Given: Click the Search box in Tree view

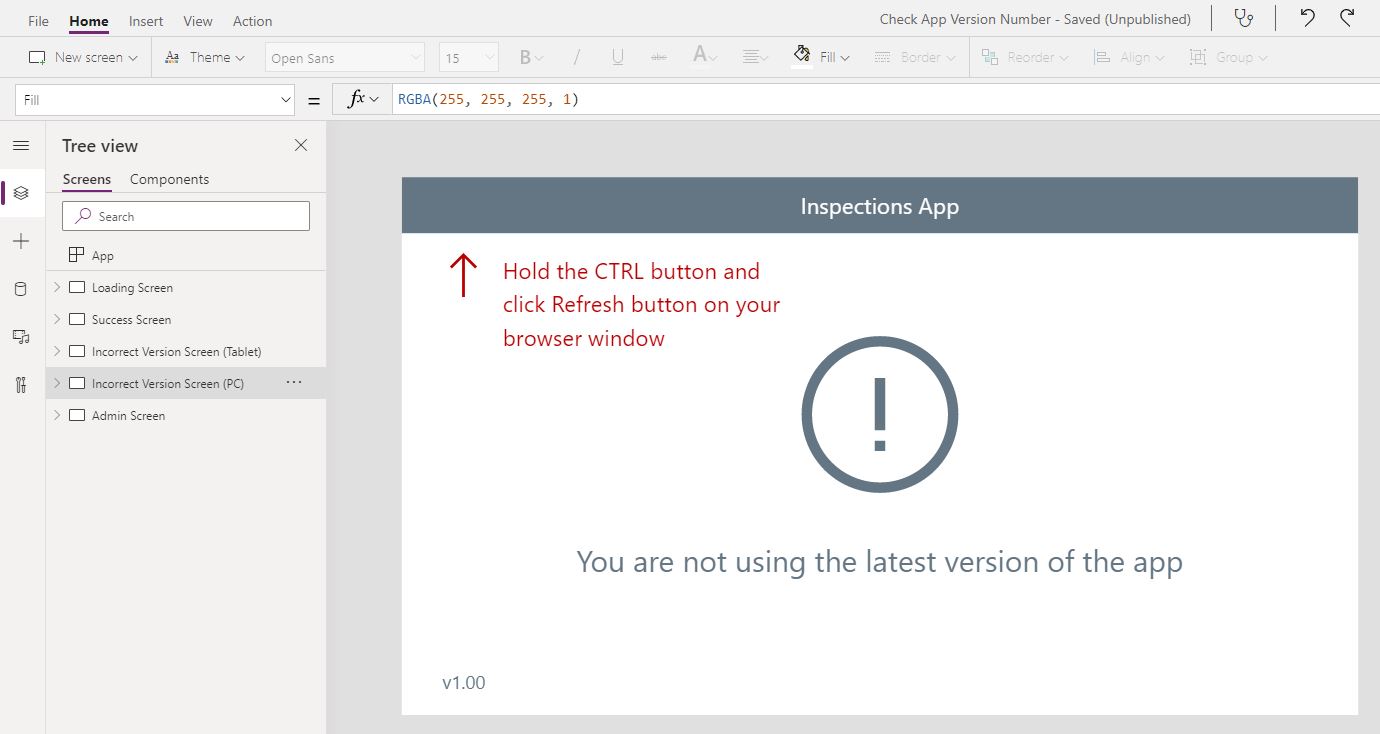Looking at the screenshot, I should click(185, 216).
